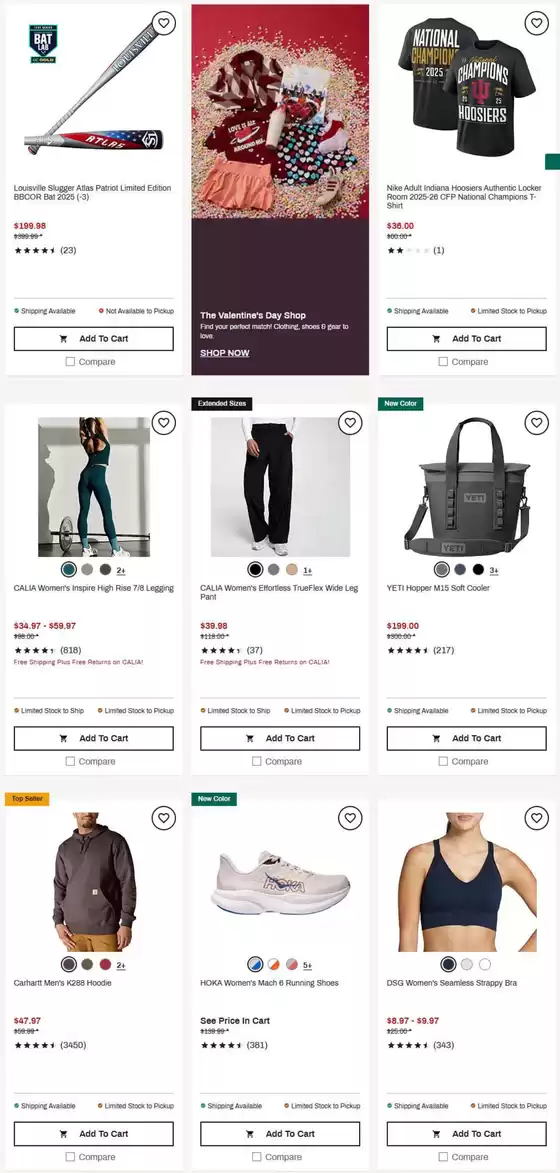Add Indiana Hoosiers T-Shirt to wishlist heart
Image resolution: width=560 pixels, height=1173 pixels.
pos(536,23)
